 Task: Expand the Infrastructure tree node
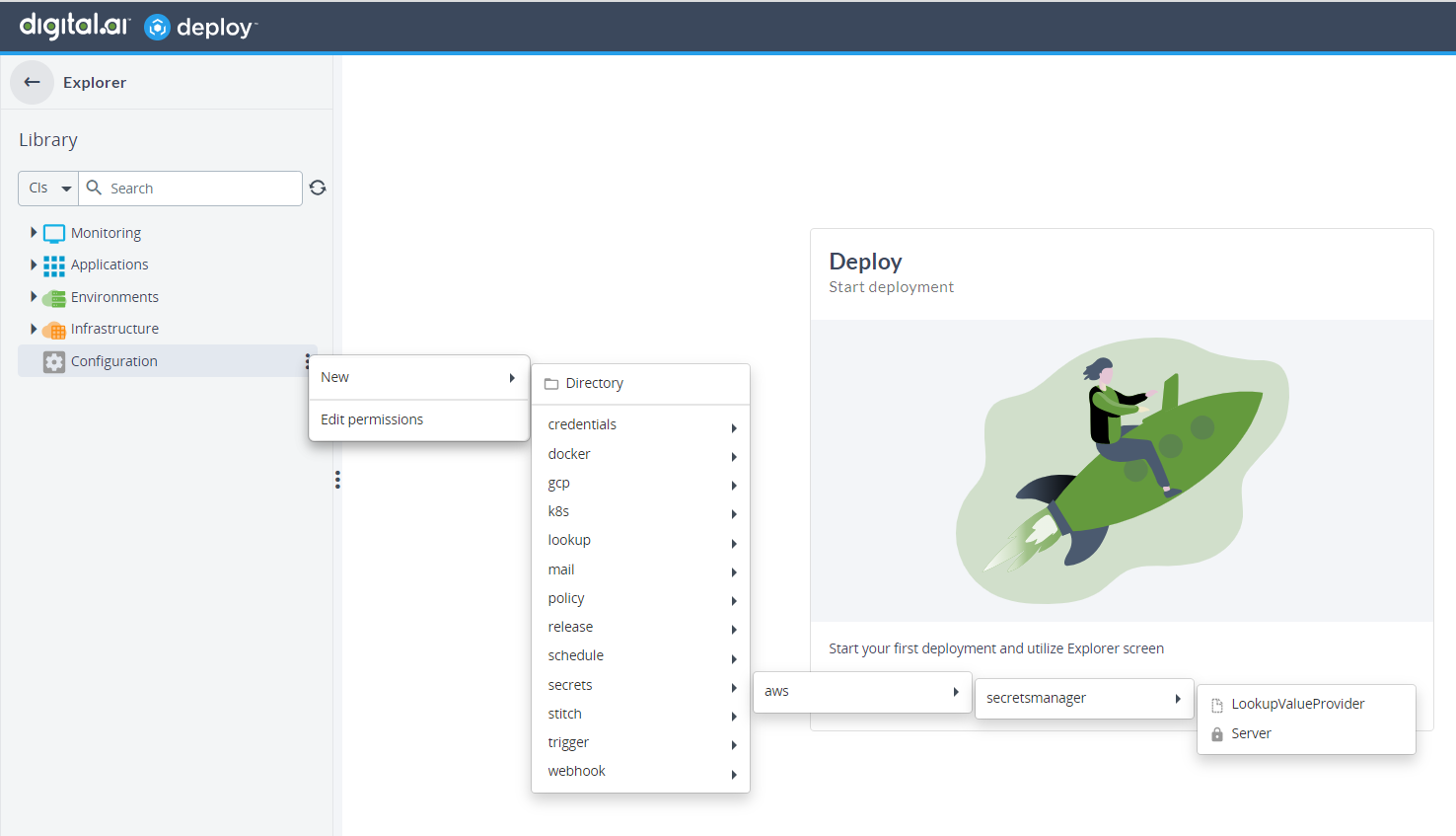(x=34, y=329)
